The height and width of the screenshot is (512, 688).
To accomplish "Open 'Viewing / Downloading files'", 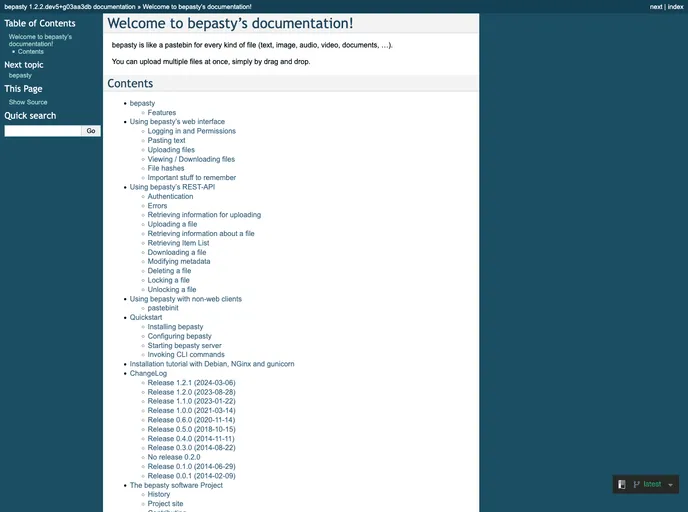I will click(191, 159).
